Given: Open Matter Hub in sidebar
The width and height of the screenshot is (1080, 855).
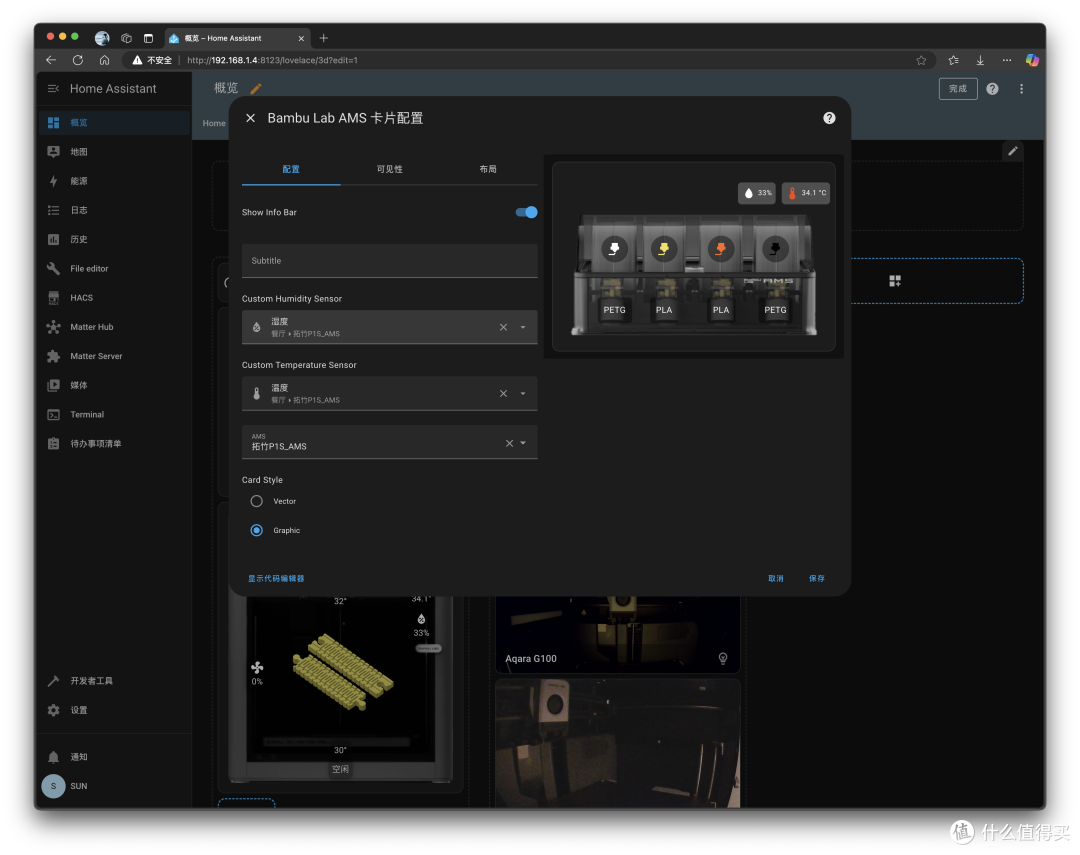Looking at the screenshot, I should pos(91,327).
